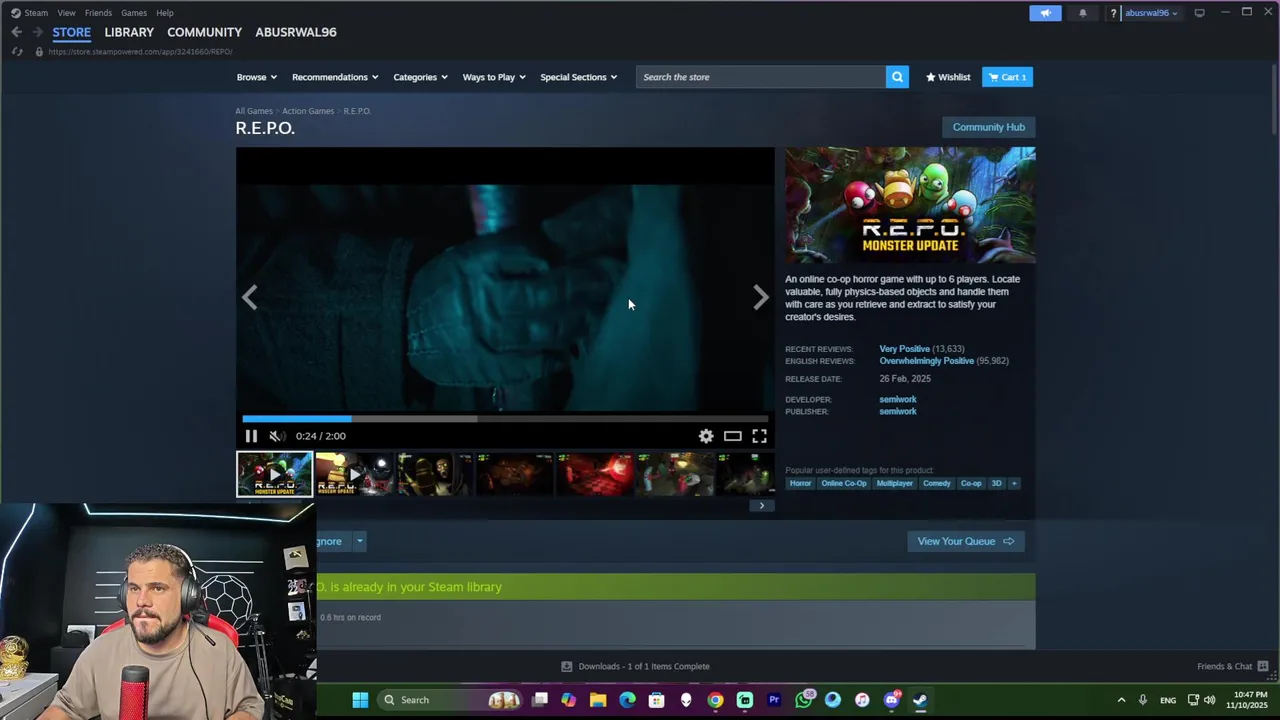Expand the Recommendations dropdown
Screen dimensions: 1280x720
[x=335, y=77]
